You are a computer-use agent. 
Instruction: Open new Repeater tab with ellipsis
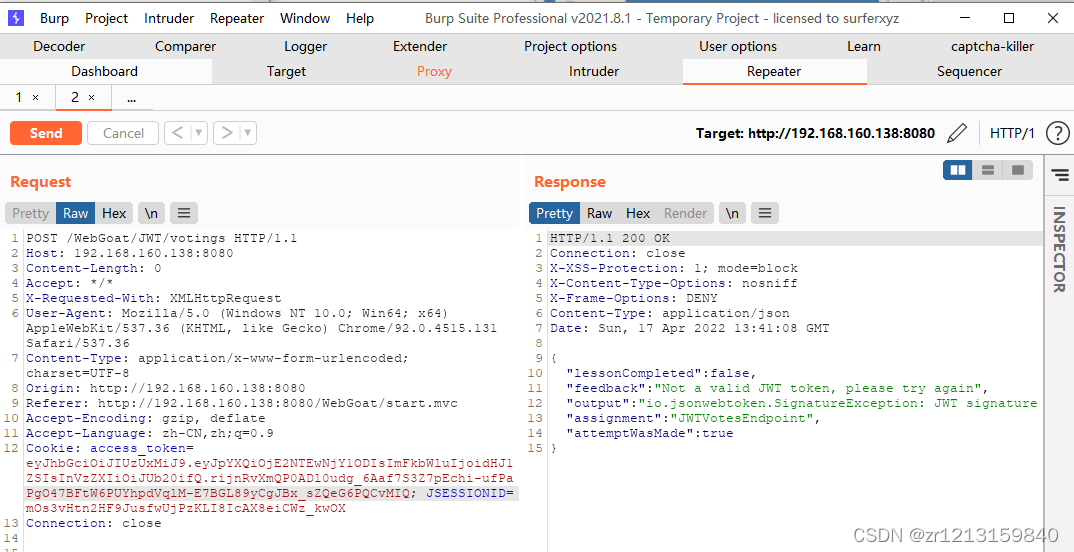point(132,98)
